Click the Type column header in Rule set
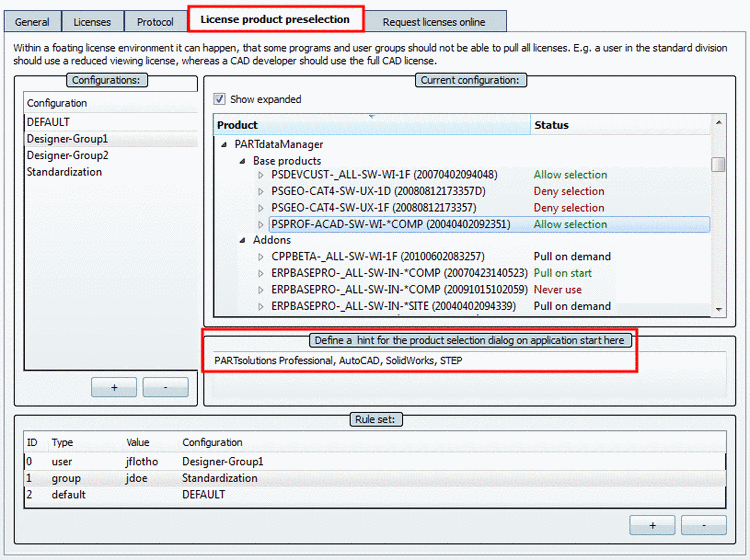 coord(62,442)
